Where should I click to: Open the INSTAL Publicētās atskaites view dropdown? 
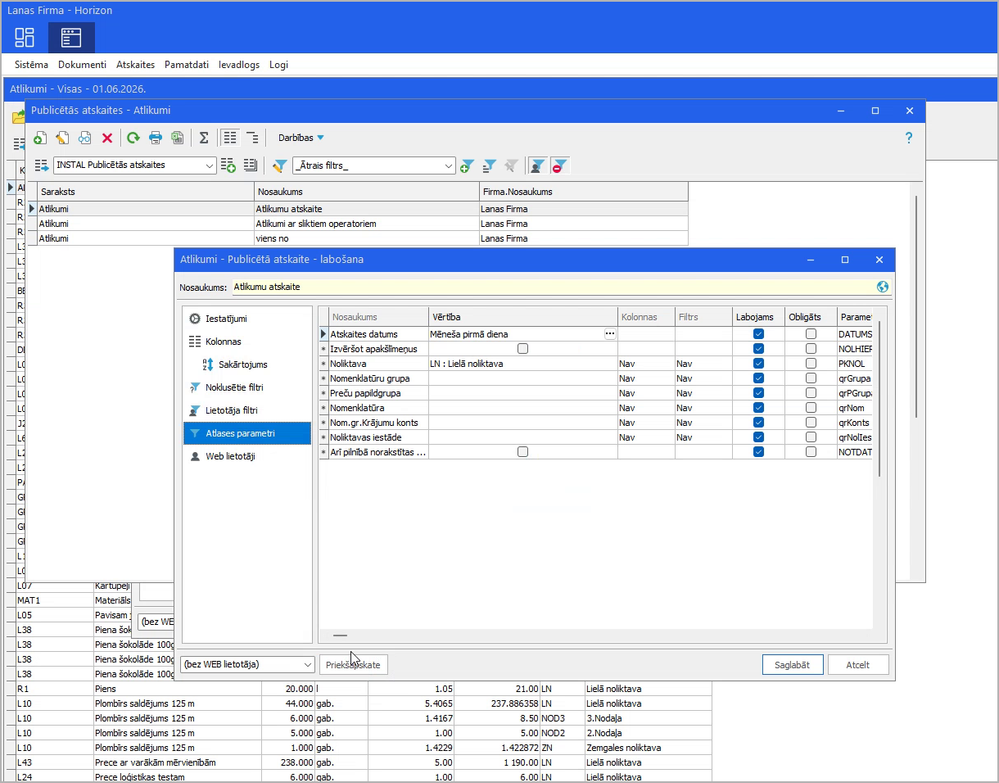tap(209, 166)
